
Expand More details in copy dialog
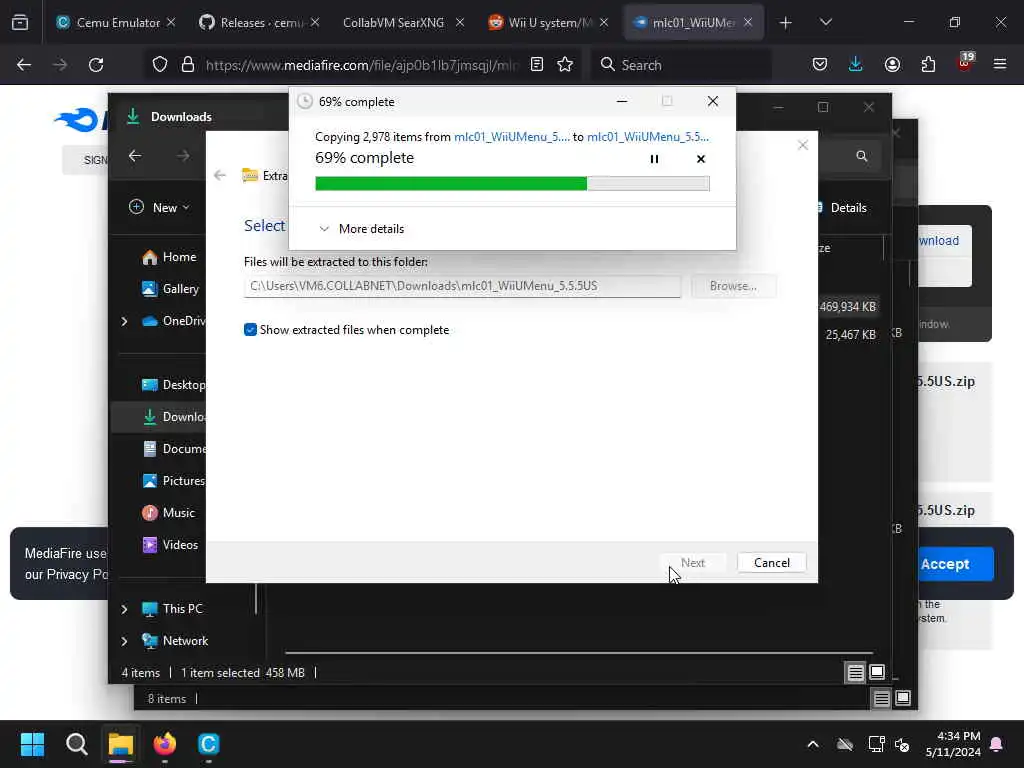(x=361, y=229)
